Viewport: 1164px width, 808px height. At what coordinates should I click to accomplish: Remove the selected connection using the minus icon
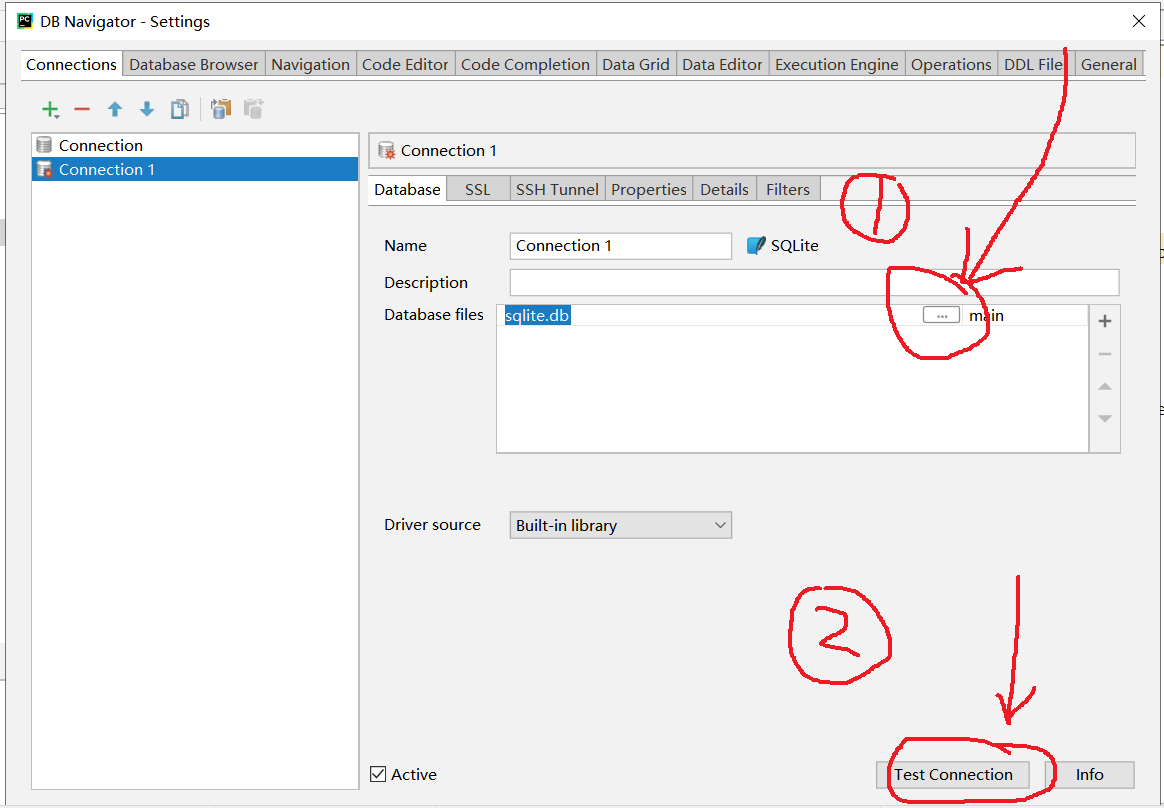pos(82,109)
